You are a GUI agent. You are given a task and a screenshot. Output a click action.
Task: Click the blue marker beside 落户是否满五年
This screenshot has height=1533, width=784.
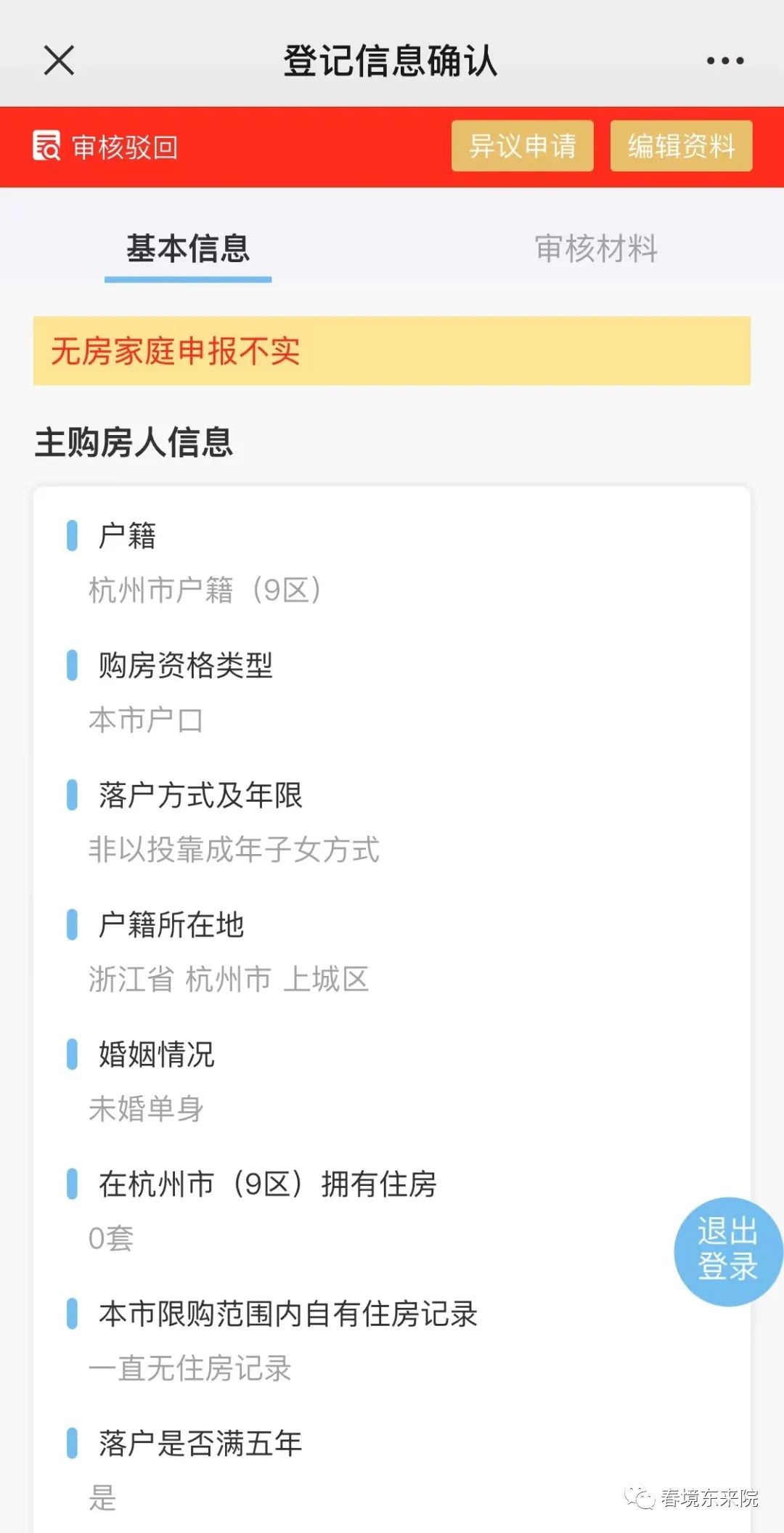point(72,1444)
